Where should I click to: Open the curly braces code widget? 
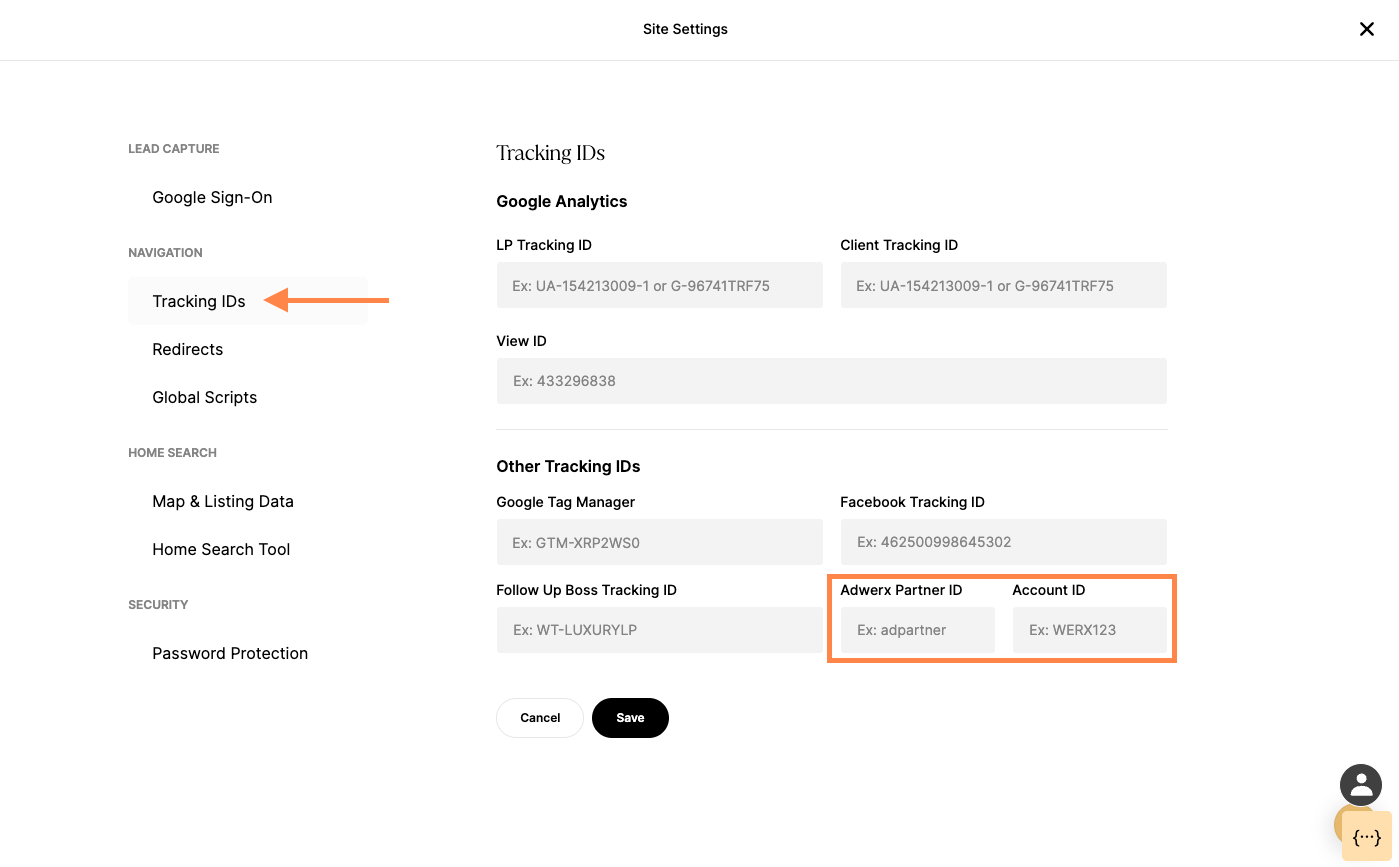(1366, 837)
